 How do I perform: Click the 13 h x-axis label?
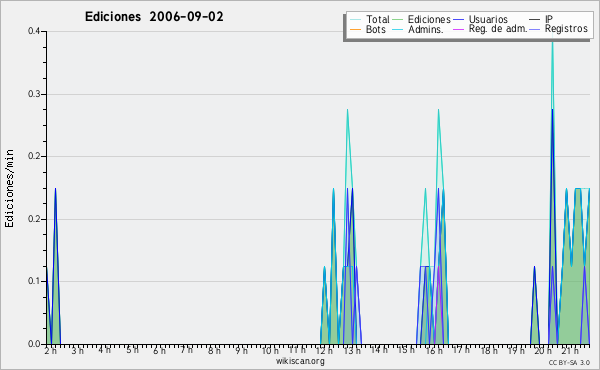tap(352, 351)
